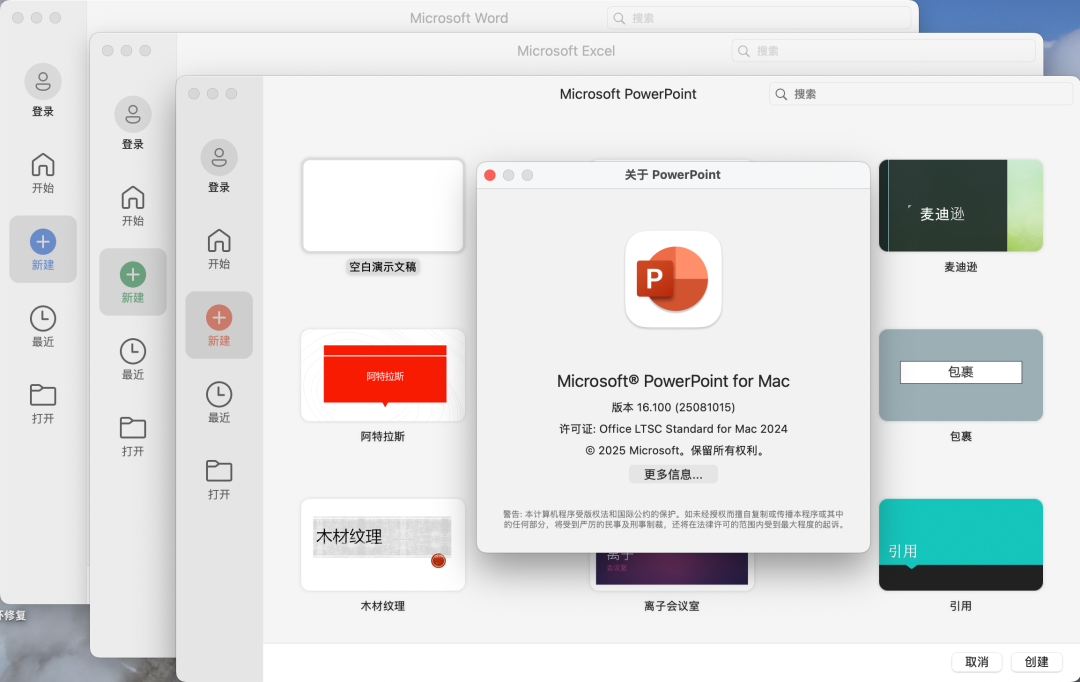Open the Home icon in Excel sidebar
This screenshot has height=682, width=1080.
(x=133, y=198)
